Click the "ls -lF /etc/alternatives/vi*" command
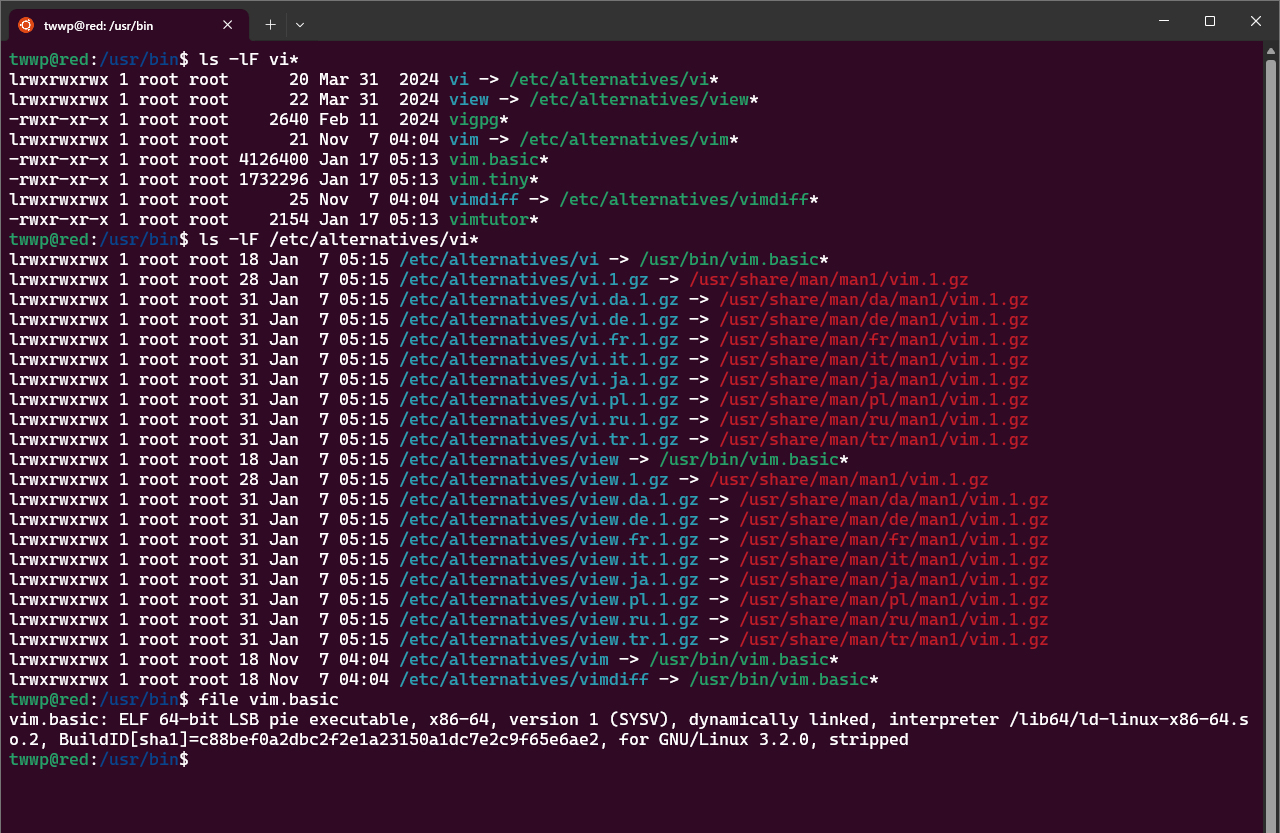1280x833 pixels. (x=339, y=240)
